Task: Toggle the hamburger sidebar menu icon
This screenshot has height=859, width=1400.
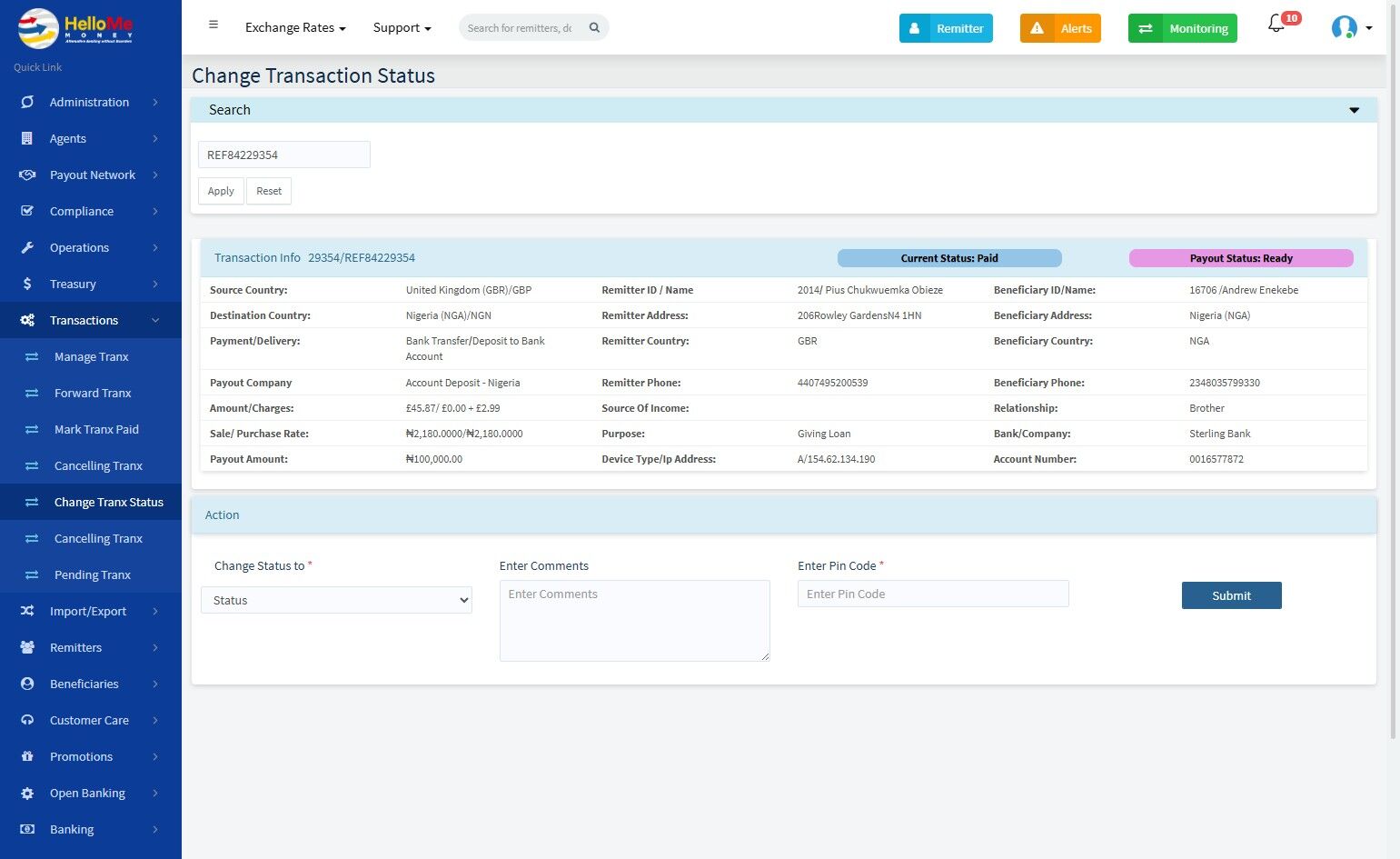Action: click(x=213, y=25)
